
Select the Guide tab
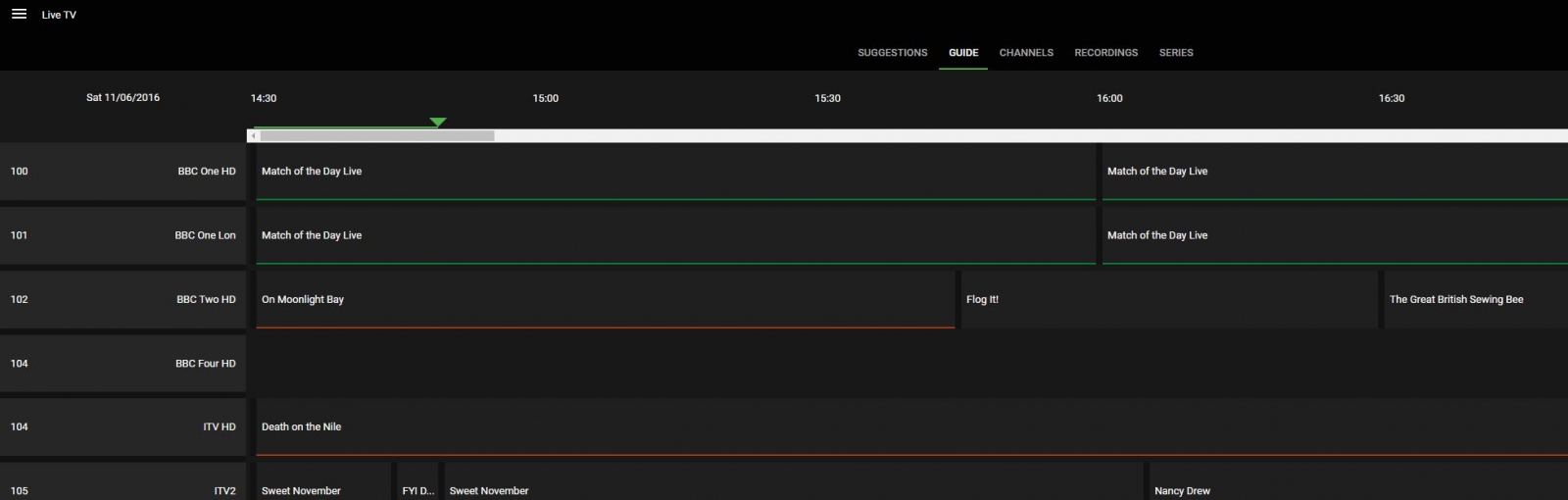pos(963,53)
